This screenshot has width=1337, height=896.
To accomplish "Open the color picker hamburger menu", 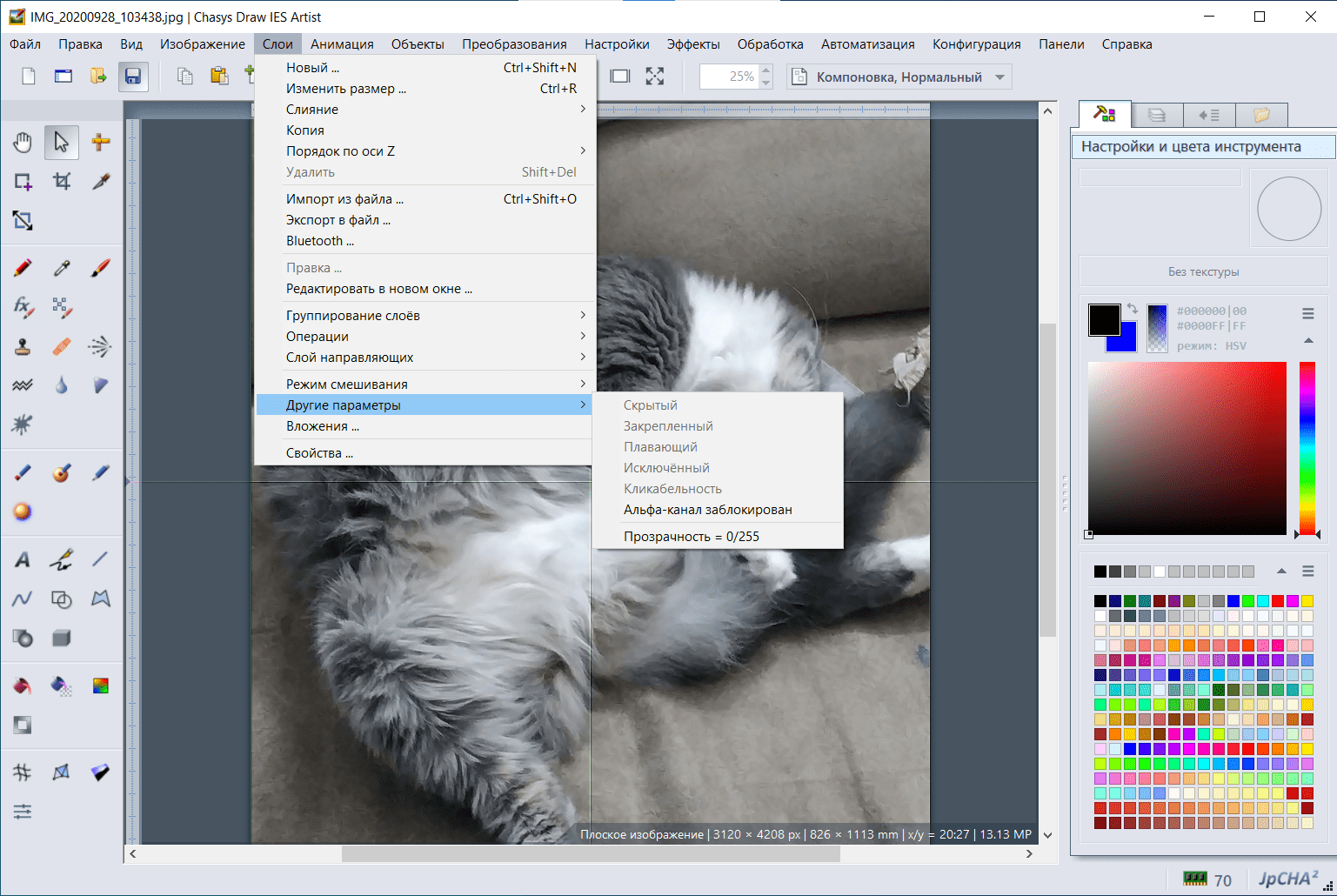I will click(x=1307, y=313).
